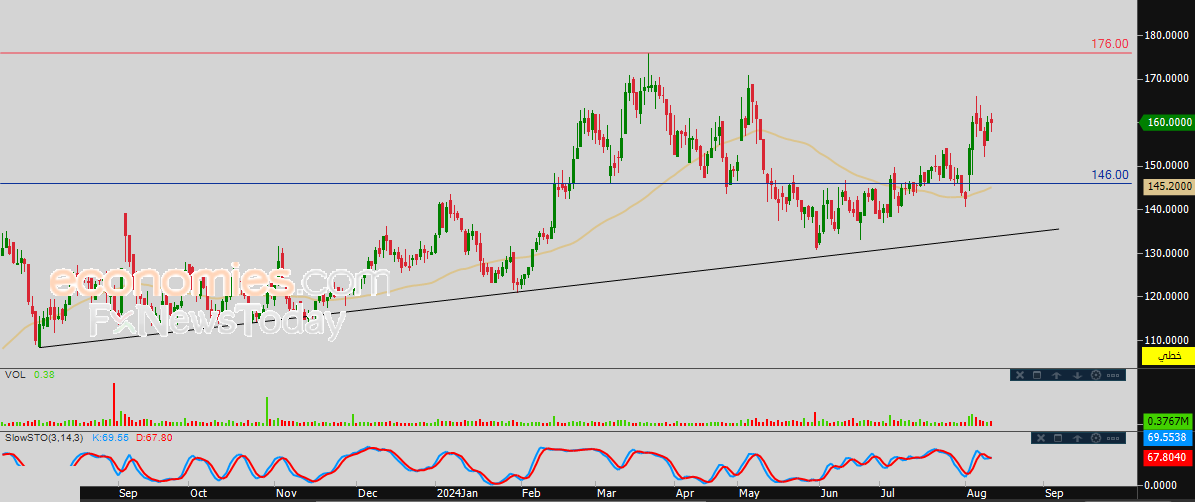This screenshot has height=502, width=1195.
Task: Open VOL panel more options menu
Action: coord(1113,375)
